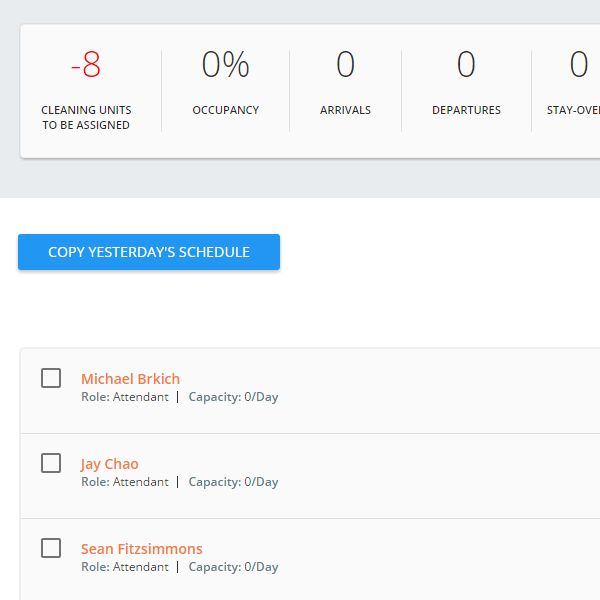600x600 pixels.
Task: Click the 0% occupancy figure
Action: (226, 64)
